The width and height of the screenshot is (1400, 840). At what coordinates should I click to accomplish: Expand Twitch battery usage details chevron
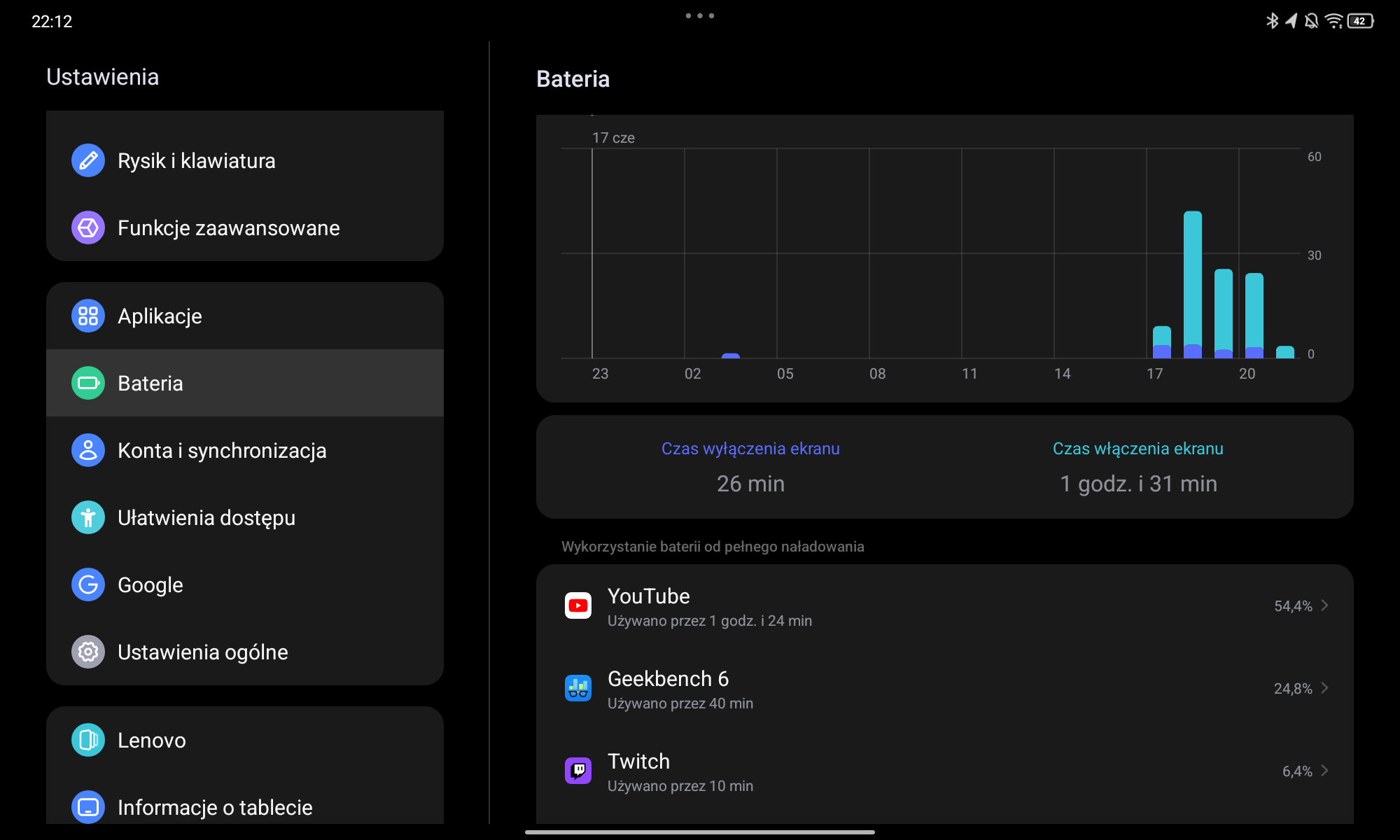pyautogui.click(x=1324, y=771)
